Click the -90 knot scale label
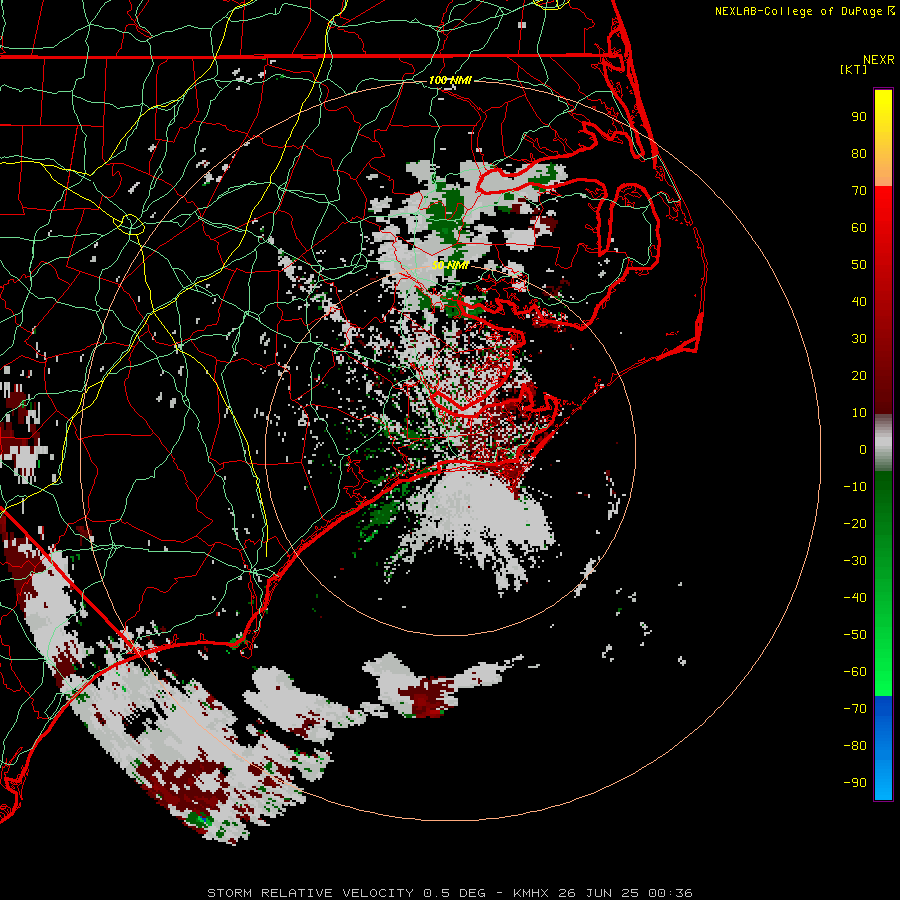The width and height of the screenshot is (900, 900). (x=855, y=783)
